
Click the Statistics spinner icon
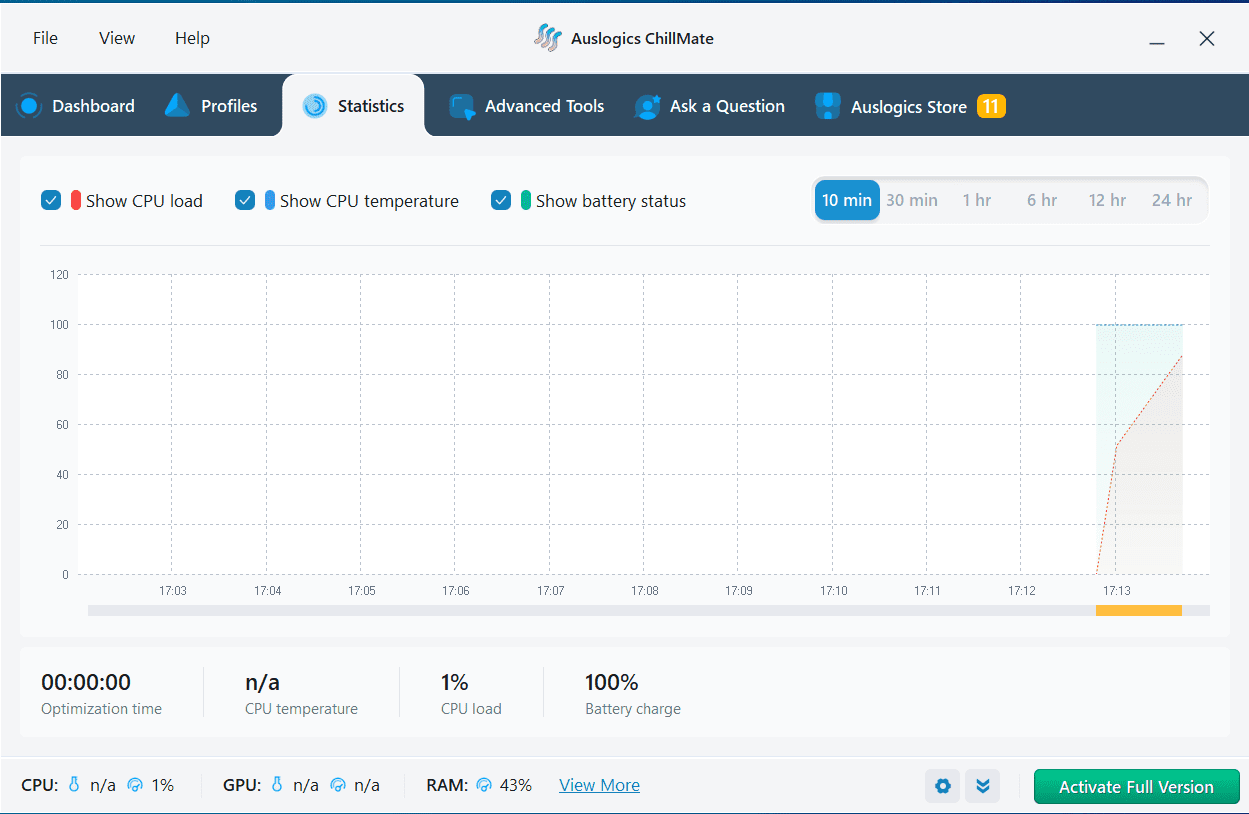click(315, 105)
